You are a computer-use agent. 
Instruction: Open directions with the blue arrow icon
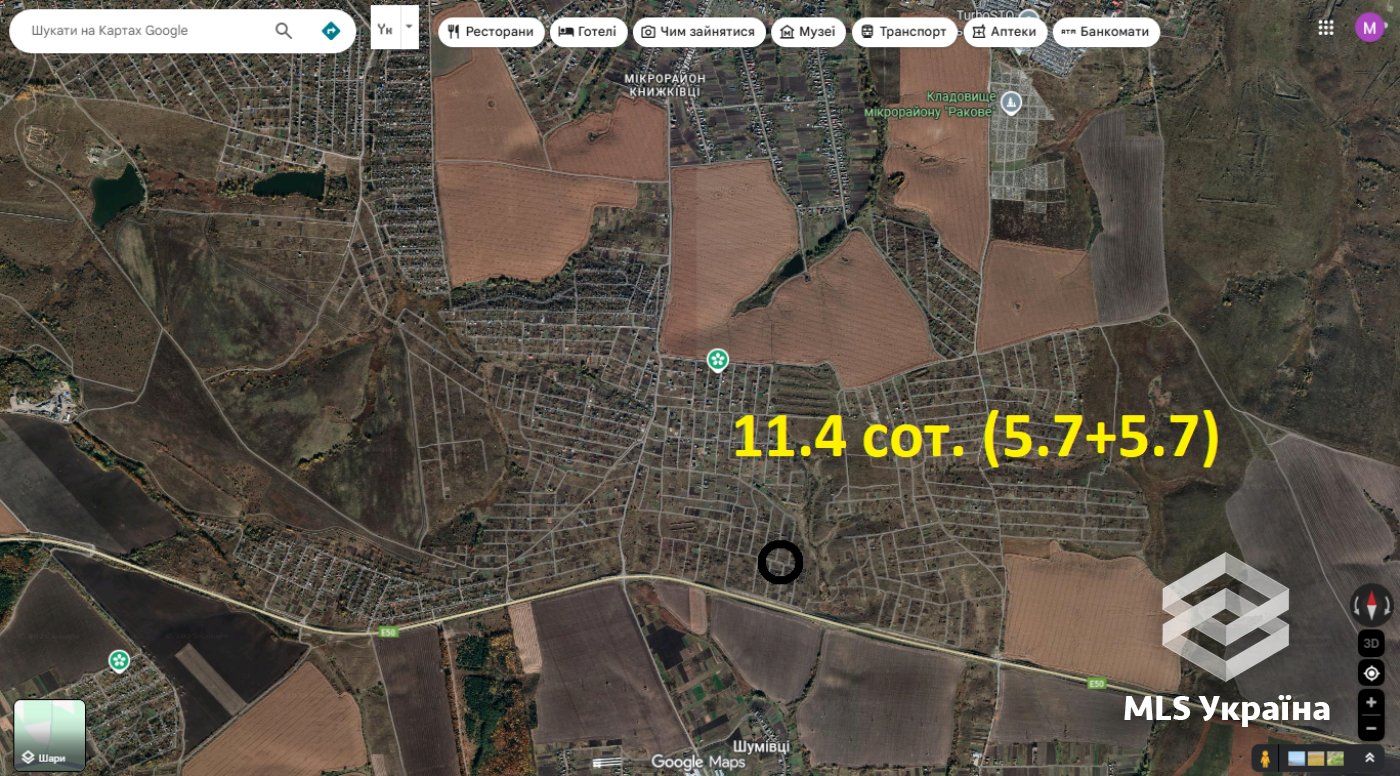331,31
